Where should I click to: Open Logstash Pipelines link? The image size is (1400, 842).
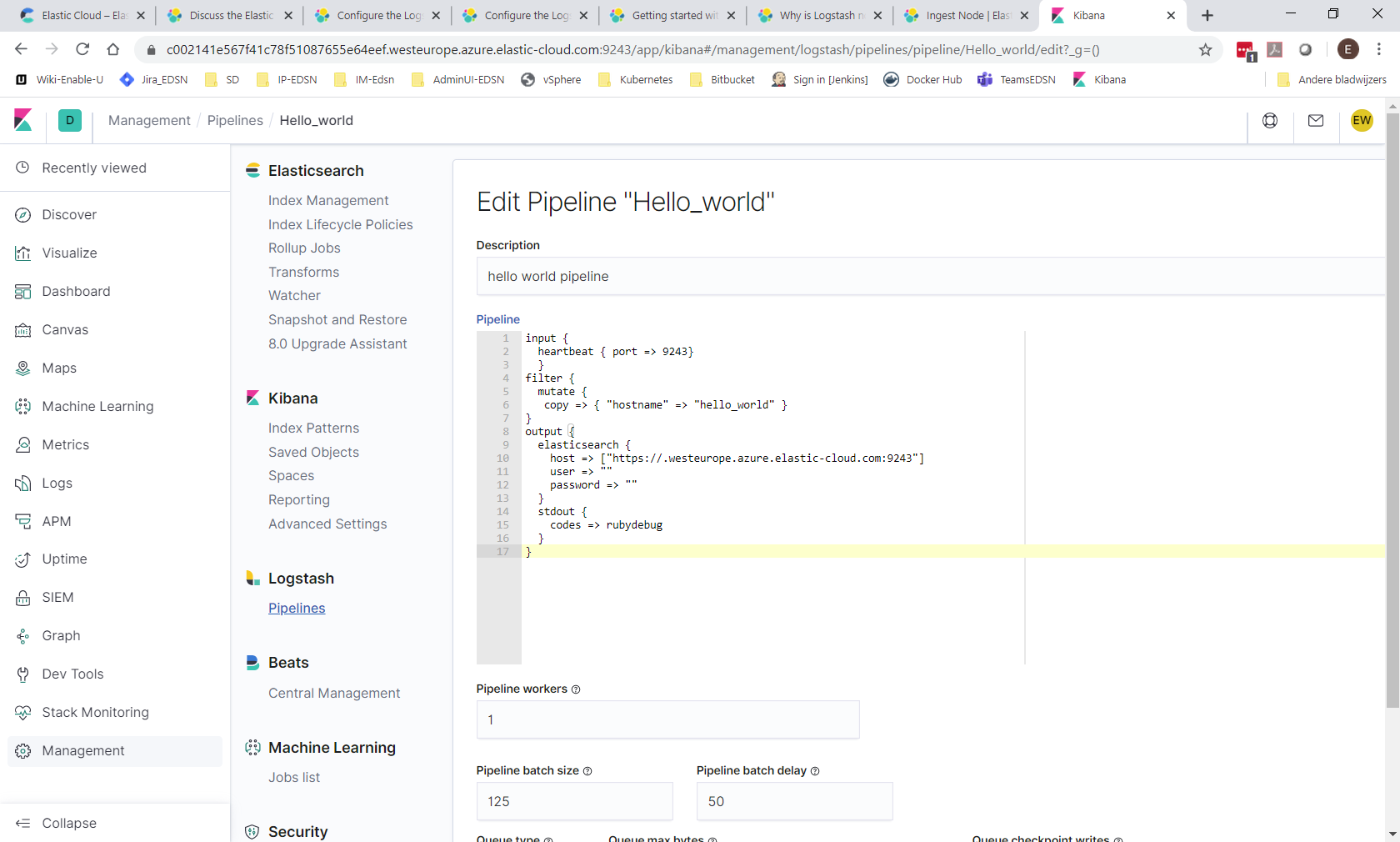click(x=297, y=609)
